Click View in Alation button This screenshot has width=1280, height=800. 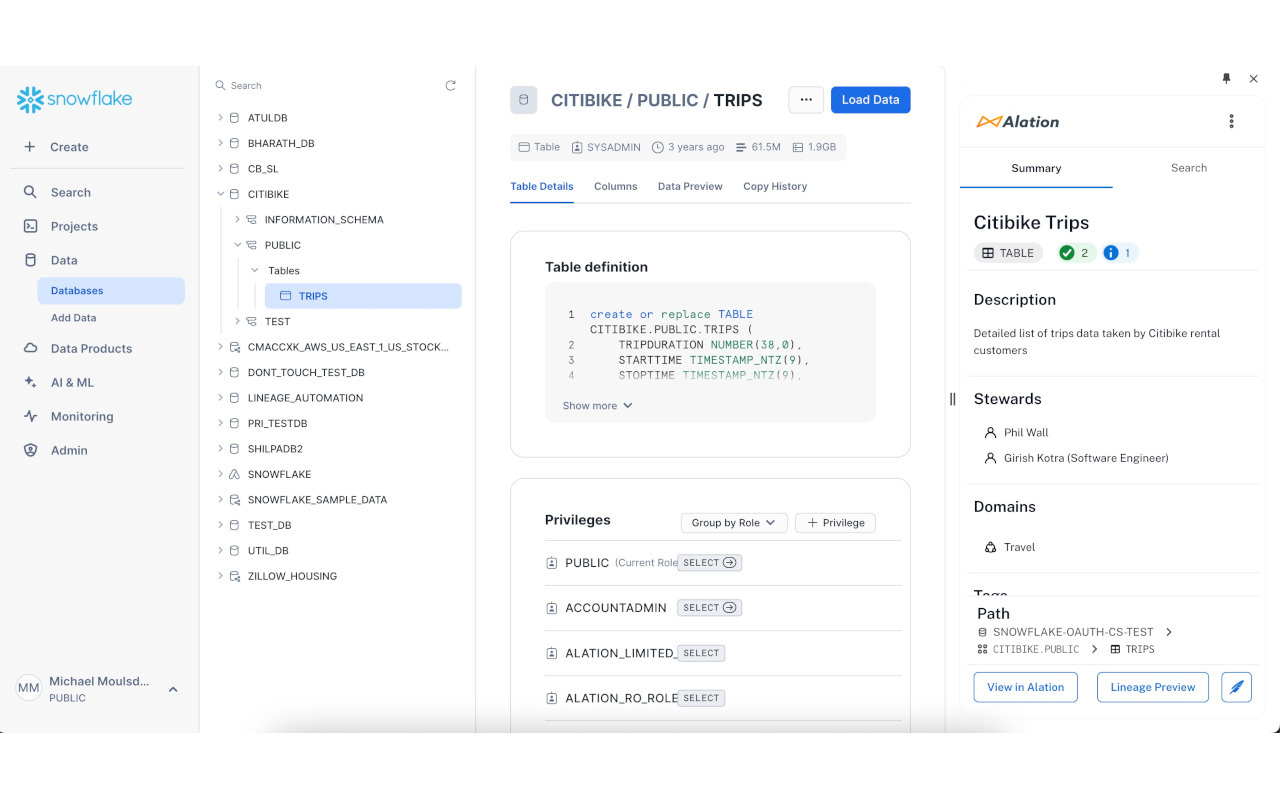coord(1025,687)
